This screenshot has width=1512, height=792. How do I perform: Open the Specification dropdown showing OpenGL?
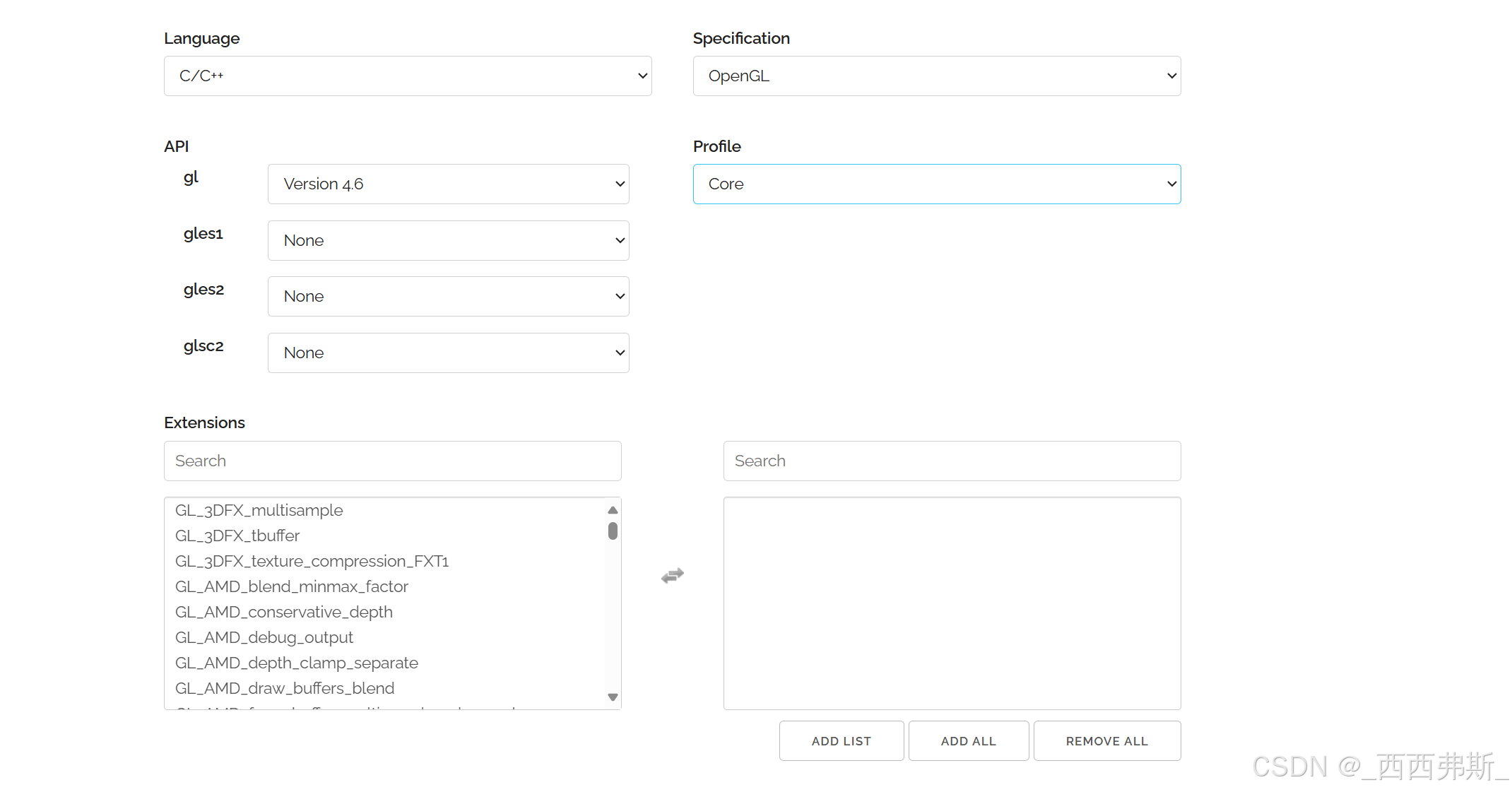pyautogui.click(x=936, y=76)
